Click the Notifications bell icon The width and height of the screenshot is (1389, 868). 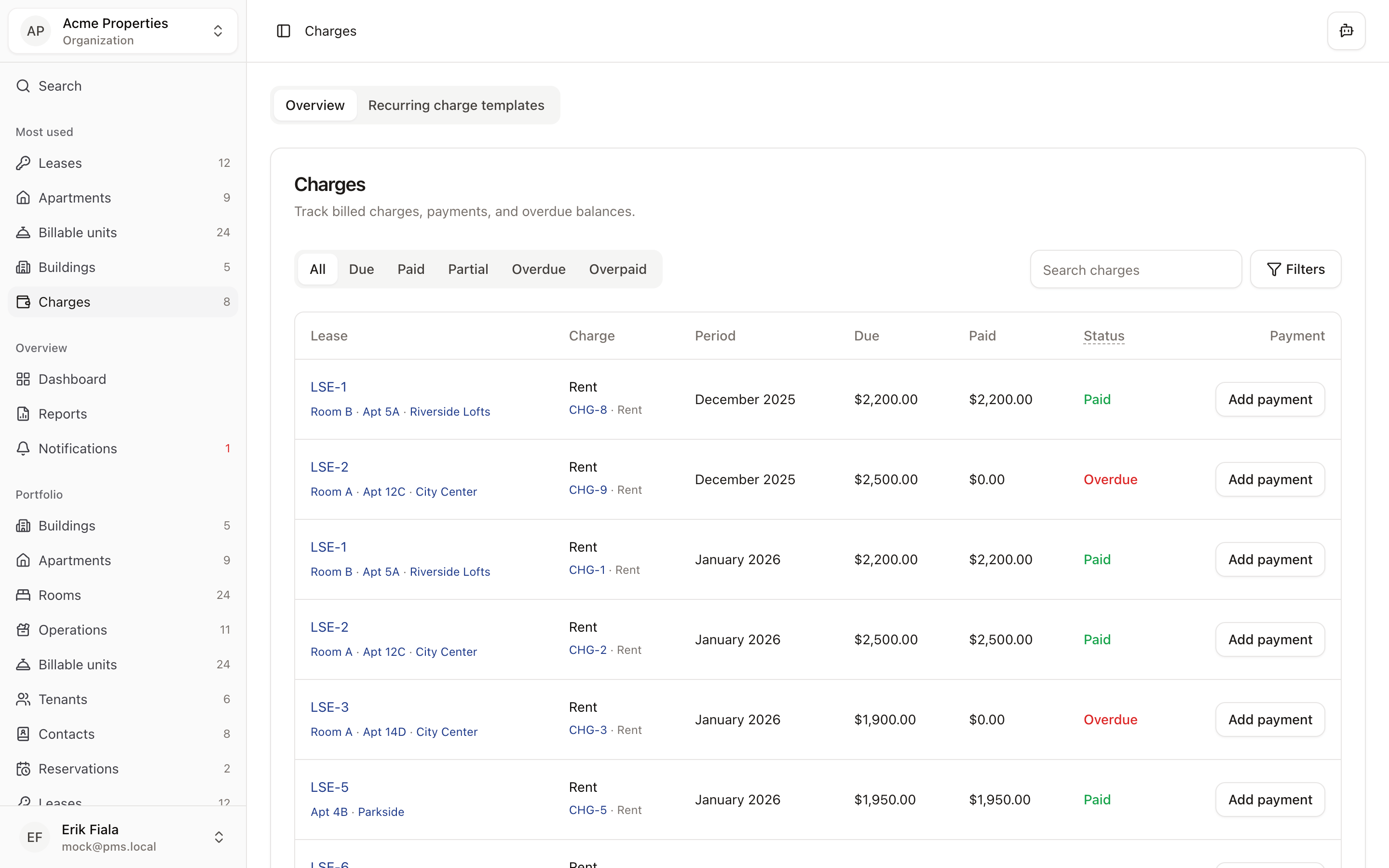point(23,448)
